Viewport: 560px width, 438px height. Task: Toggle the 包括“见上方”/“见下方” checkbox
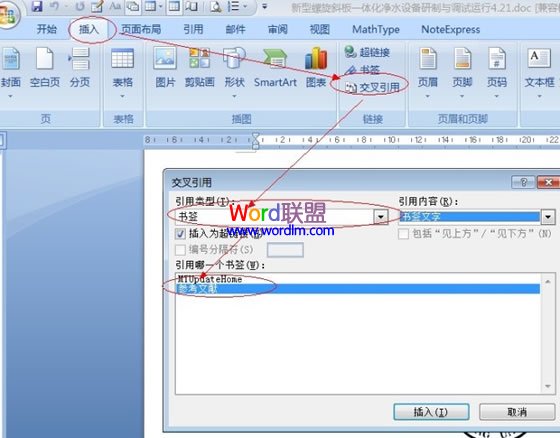point(404,234)
